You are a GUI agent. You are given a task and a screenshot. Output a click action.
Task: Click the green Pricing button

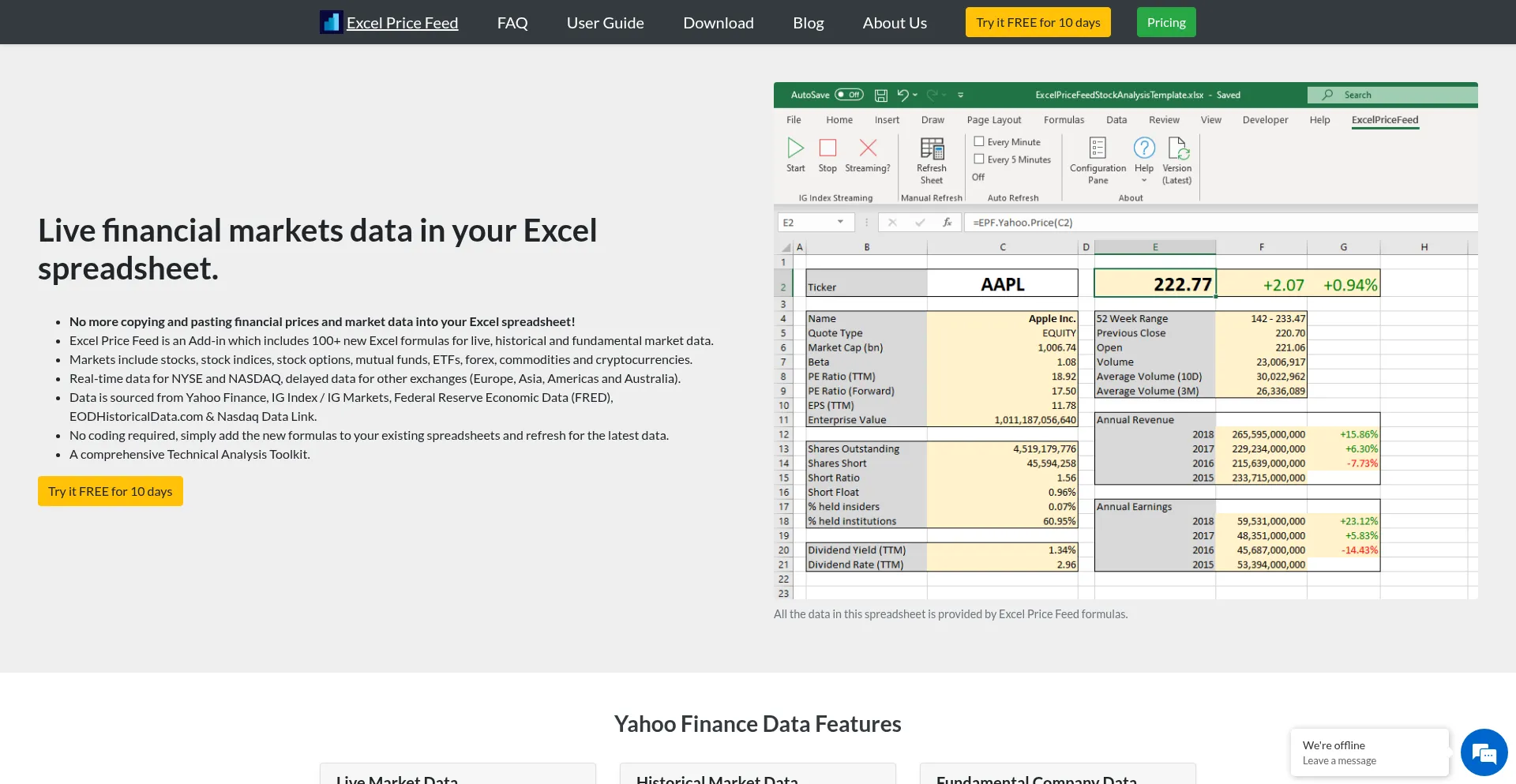click(x=1166, y=22)
